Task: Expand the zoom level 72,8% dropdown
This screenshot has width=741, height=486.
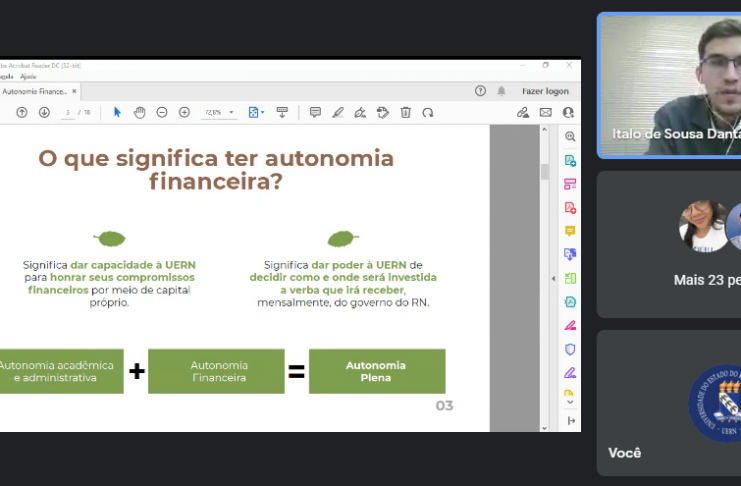Action: click(232, 113)
